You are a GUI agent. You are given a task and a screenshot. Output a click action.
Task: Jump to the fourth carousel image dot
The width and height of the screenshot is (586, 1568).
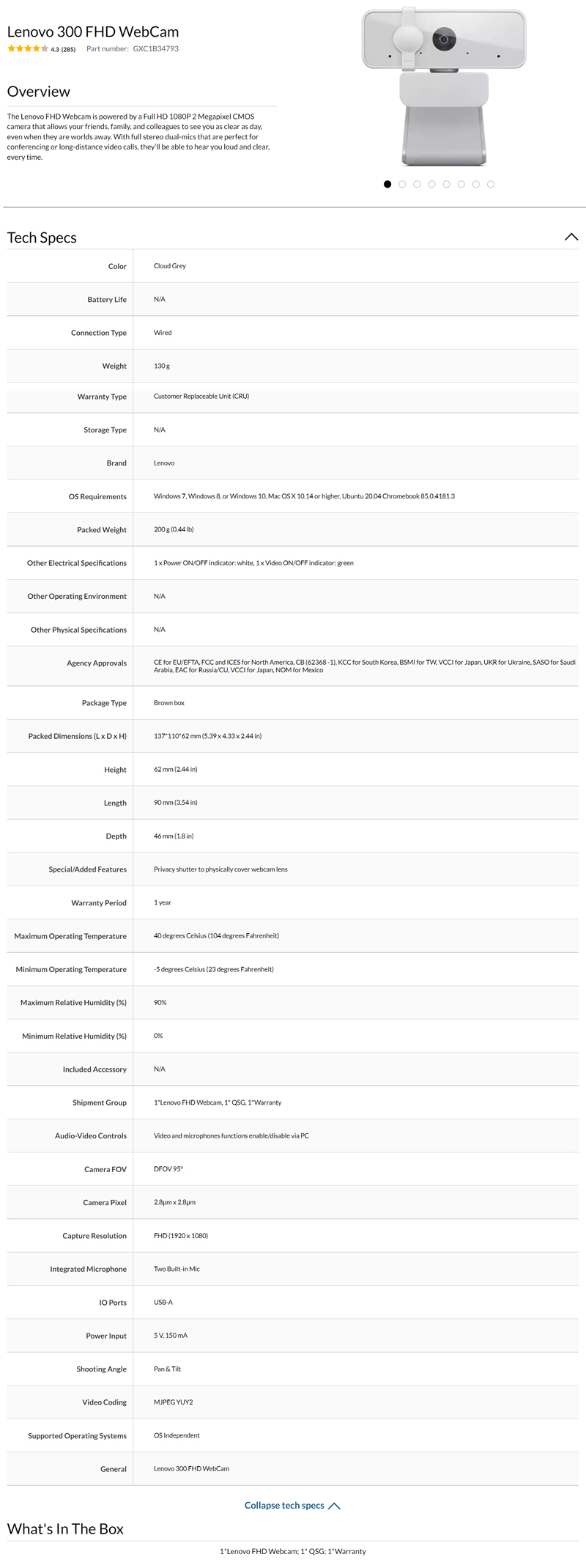[x=431, y=185]
